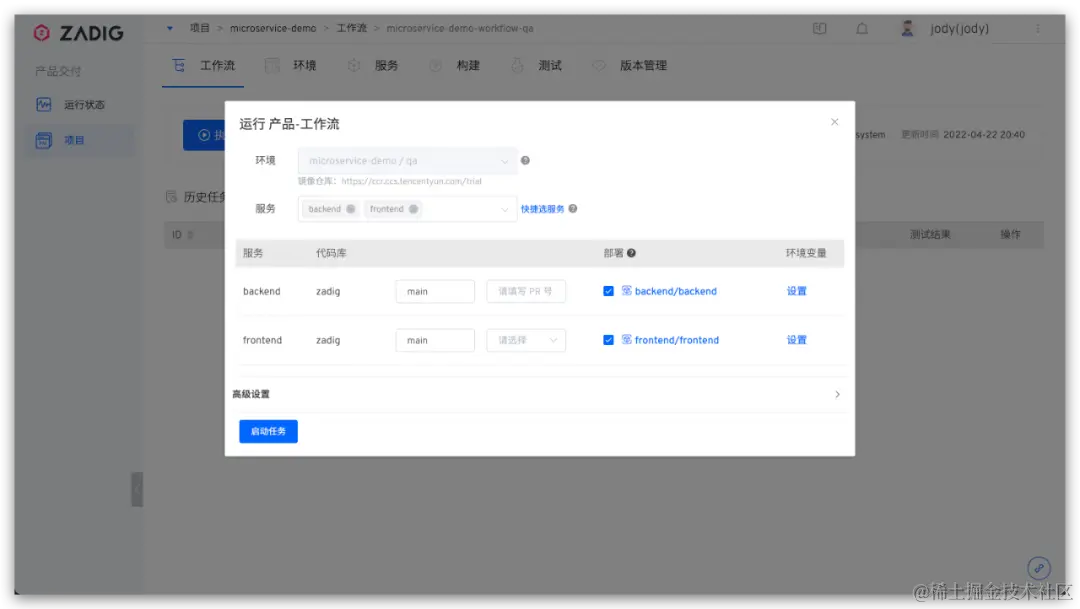The height and width of the screenshot is (609, 1080).
Task: Click the help icon next to environment
Action: click(x=525, y=161)
